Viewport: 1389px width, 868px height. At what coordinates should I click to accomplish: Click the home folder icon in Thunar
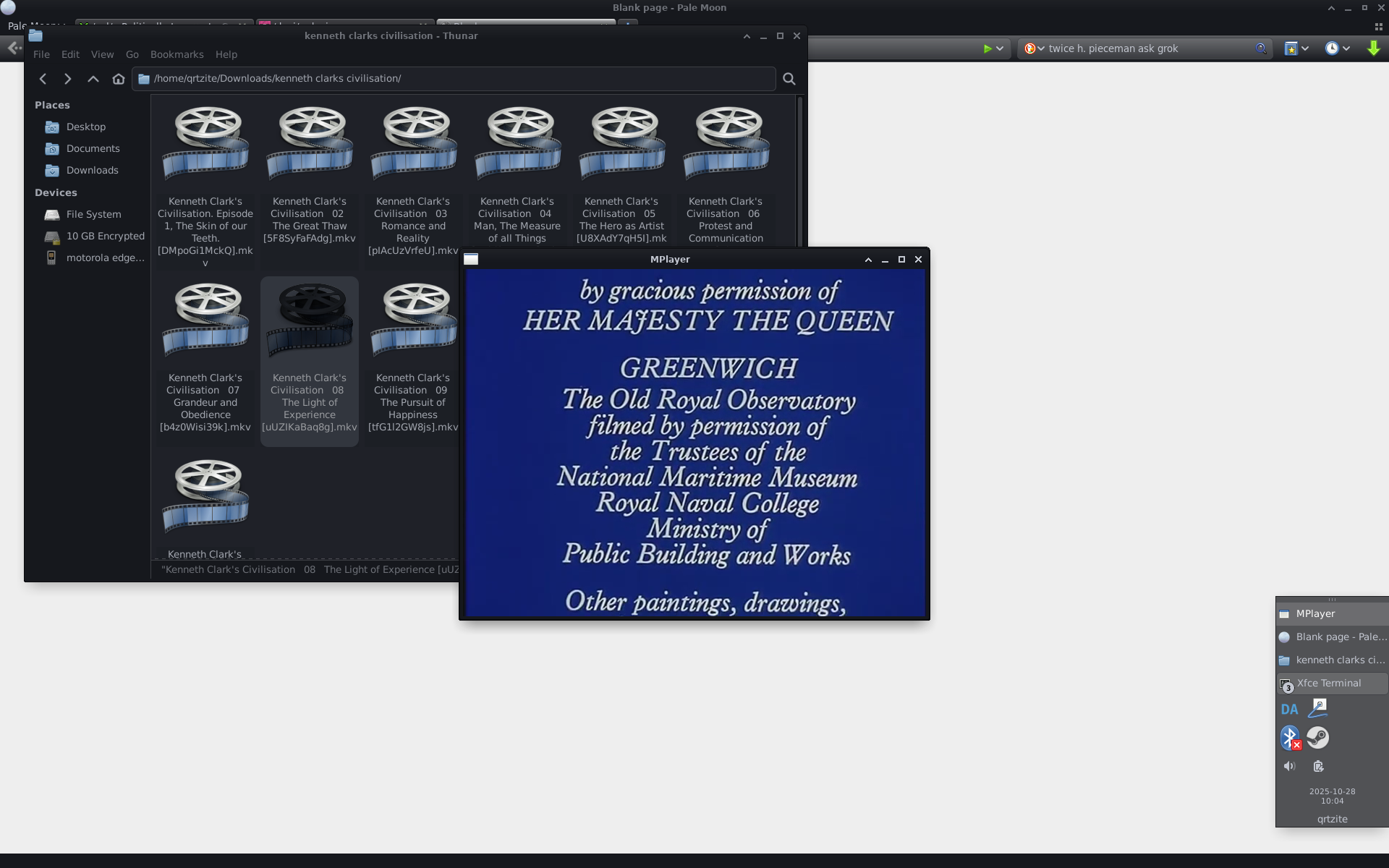(x=119, y=79)
